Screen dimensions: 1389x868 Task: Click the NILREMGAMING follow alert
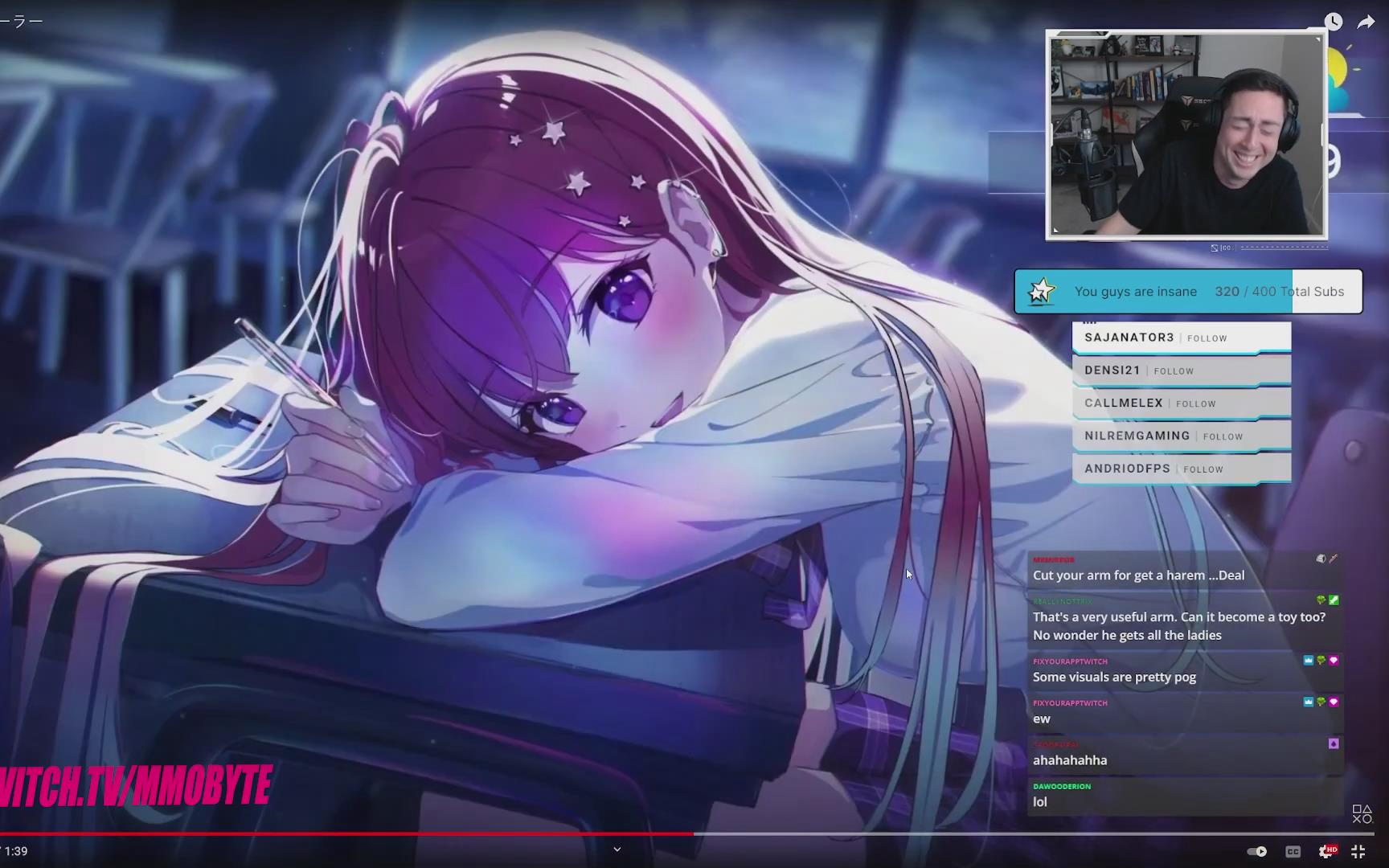tap(1182, 436)
